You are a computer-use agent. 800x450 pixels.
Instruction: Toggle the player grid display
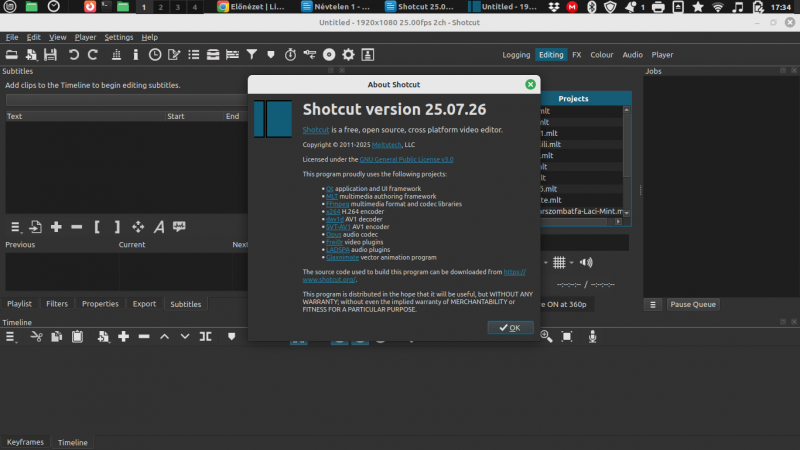click(559, 262)
